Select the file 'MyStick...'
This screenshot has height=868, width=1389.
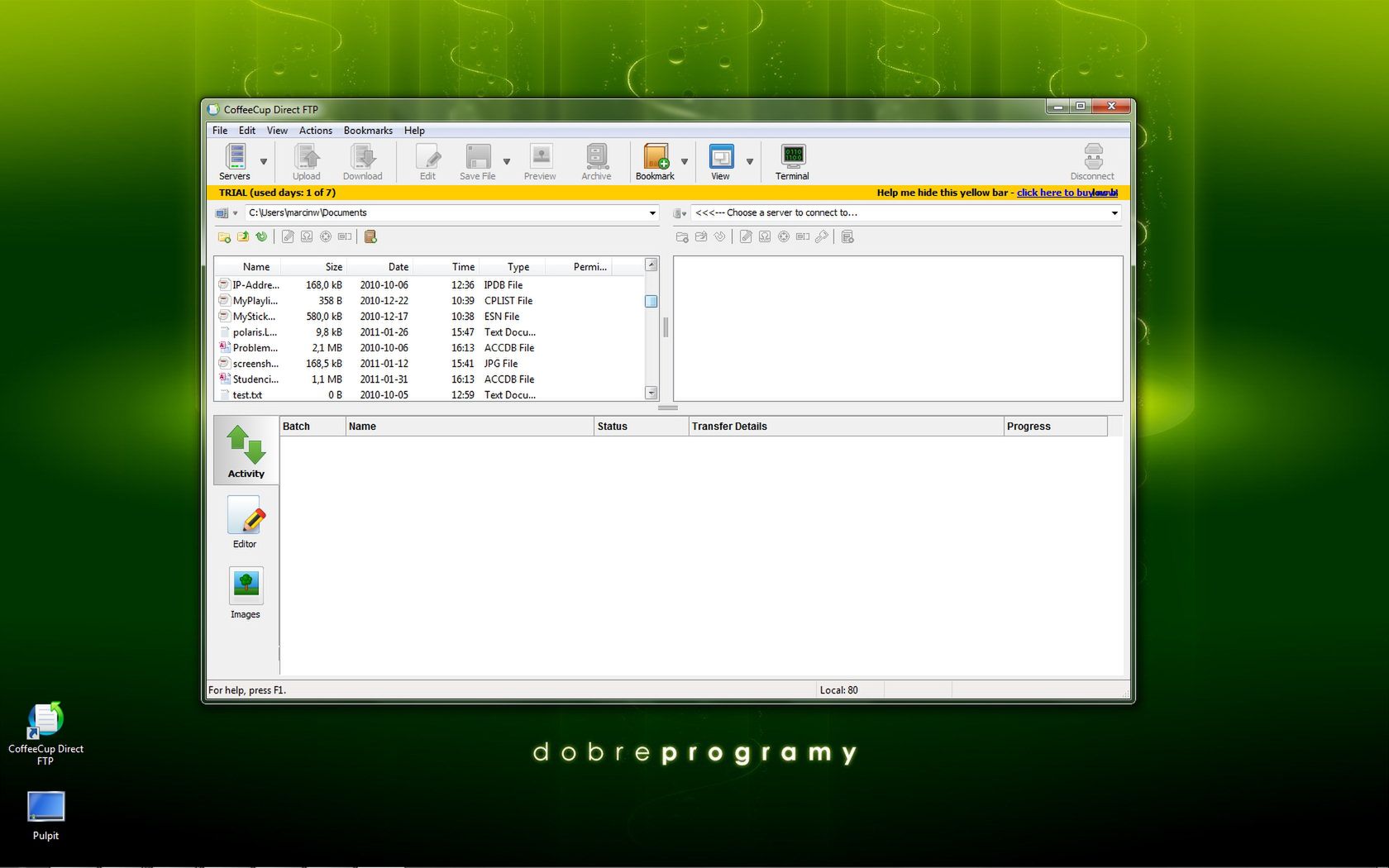254,317
